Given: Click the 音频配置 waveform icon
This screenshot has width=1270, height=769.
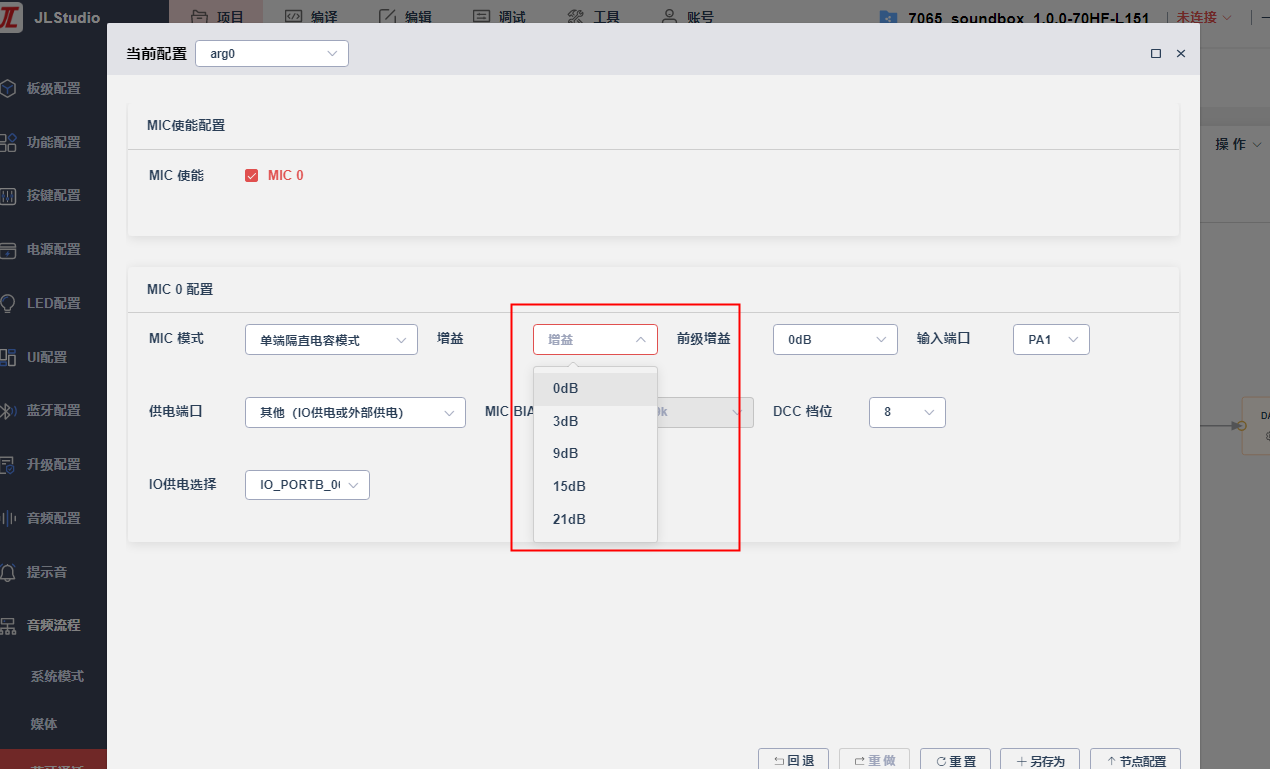Looking at the screenshot, I should tap(8, 518).
